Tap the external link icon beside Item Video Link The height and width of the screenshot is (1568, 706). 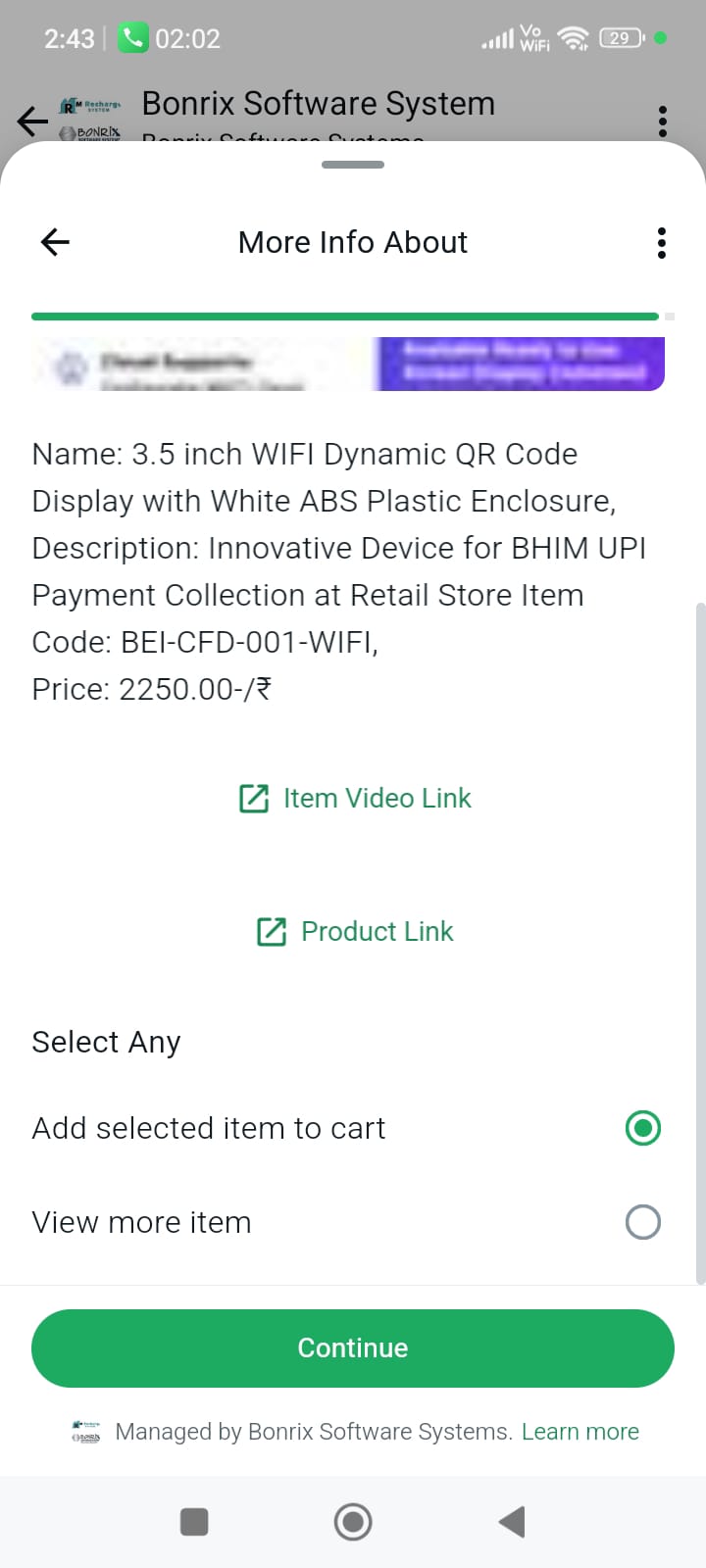pyautogui.click(x=254, y=799)
